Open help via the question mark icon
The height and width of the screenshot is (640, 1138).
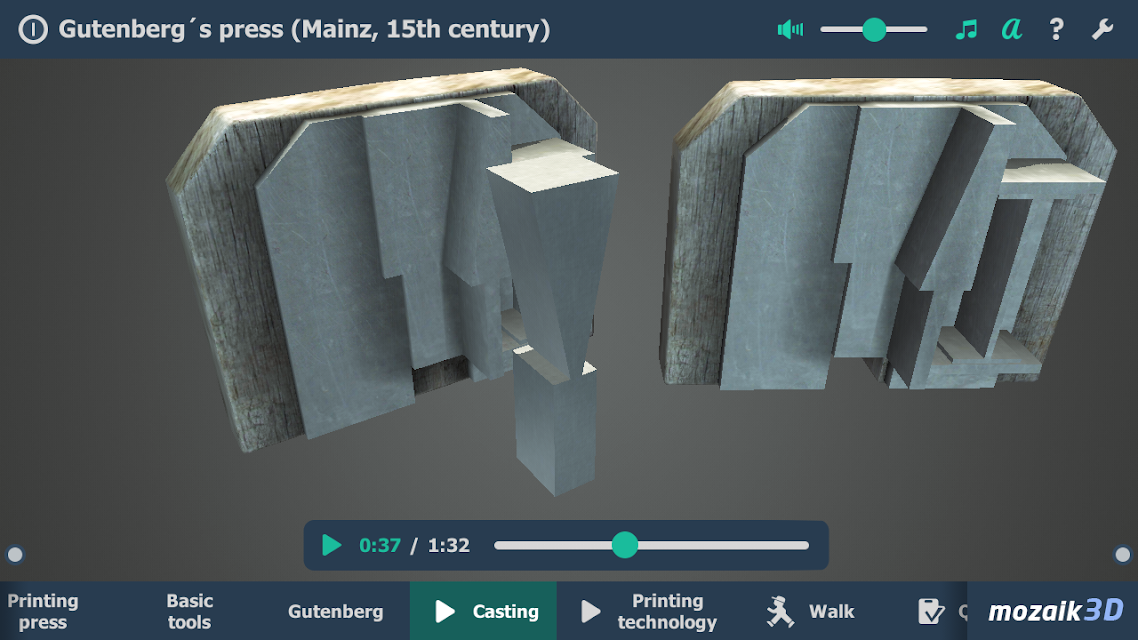click(1057, 30)
